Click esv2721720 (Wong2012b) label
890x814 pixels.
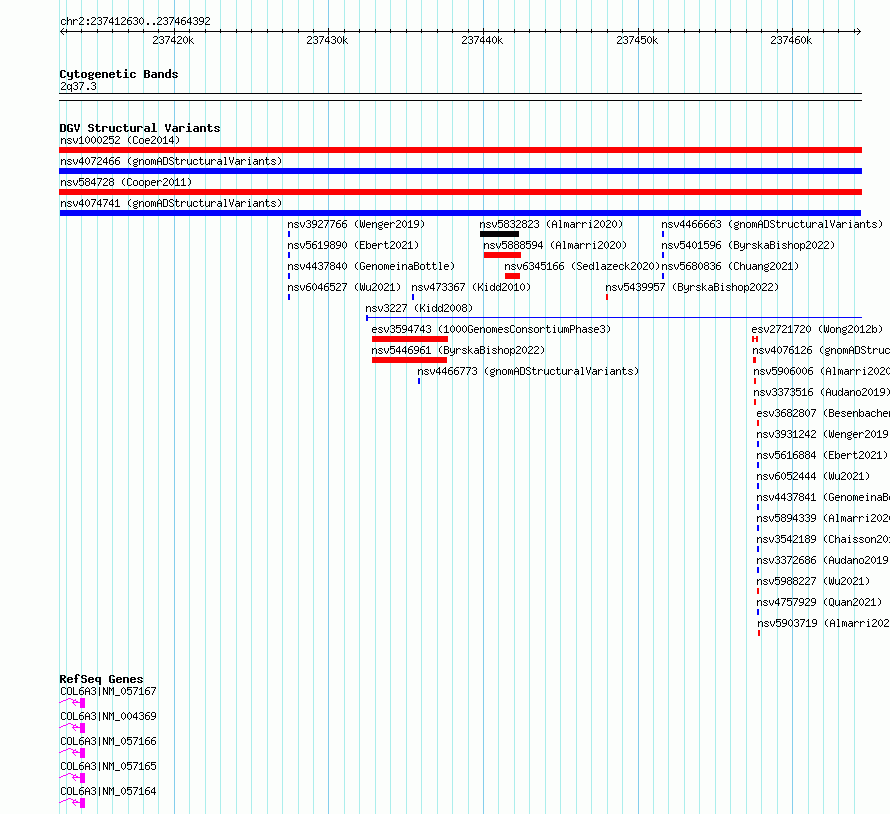click(817, 329)
